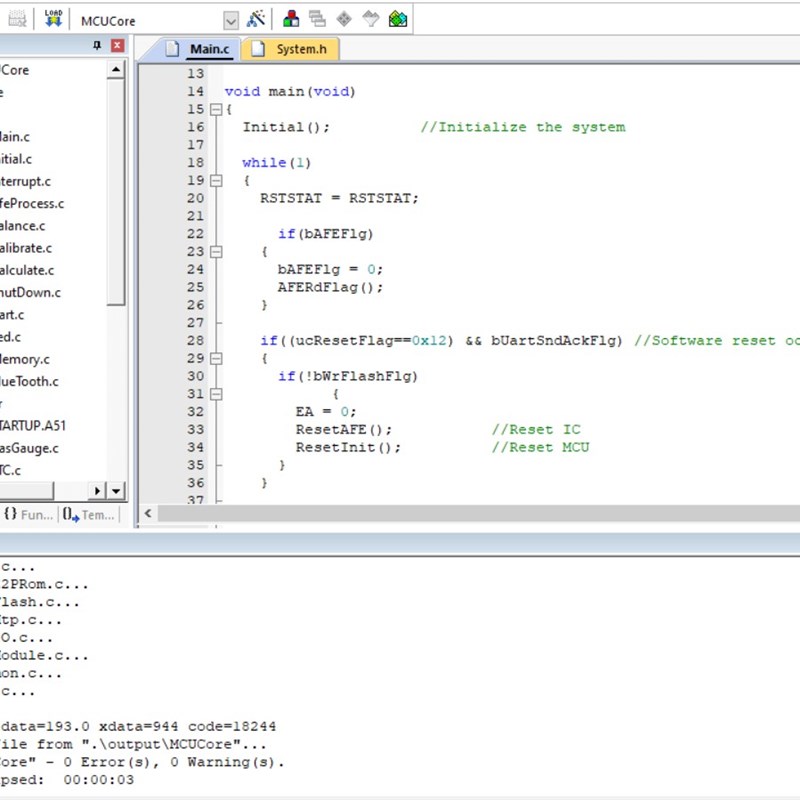800x800 pixels.
Task: Click the project tree horizontal scrollbar thumb
Action: pos(26,491)
